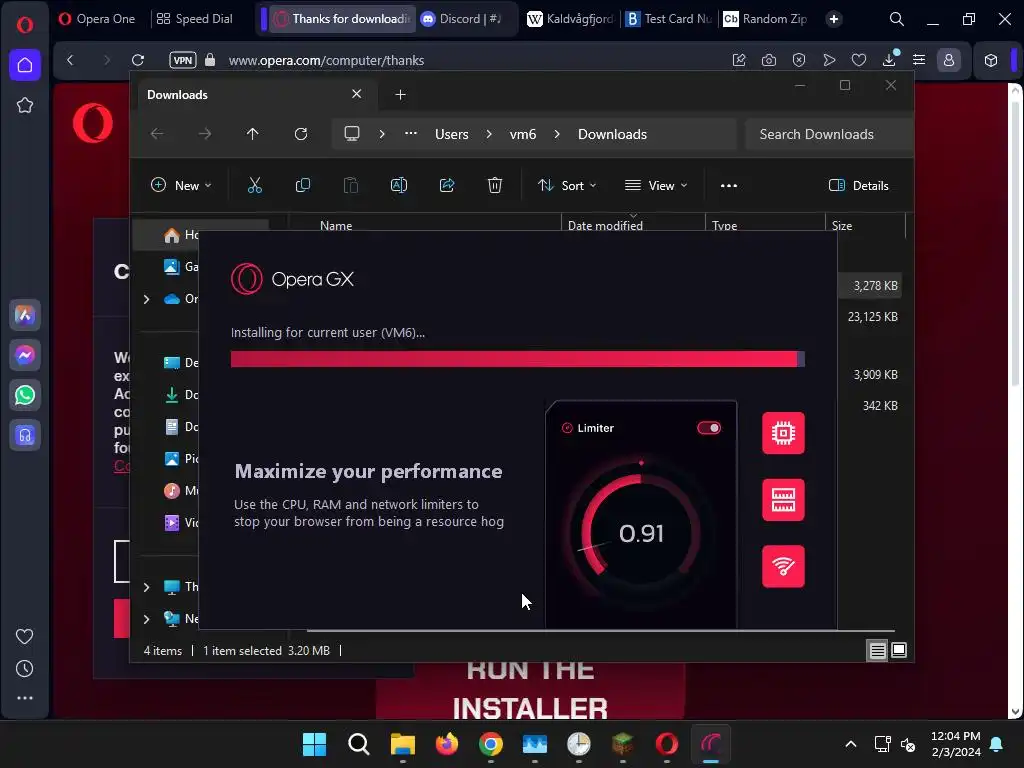Viewport: 1024px width, 768px height.
Task: Select Users in the breadcrumb path
Action: (451, 134)
